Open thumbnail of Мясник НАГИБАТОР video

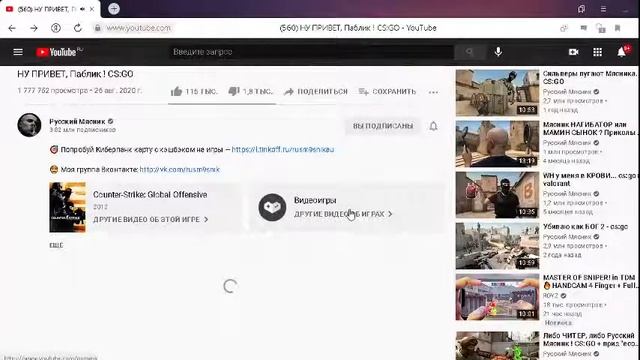coord(497,144)
